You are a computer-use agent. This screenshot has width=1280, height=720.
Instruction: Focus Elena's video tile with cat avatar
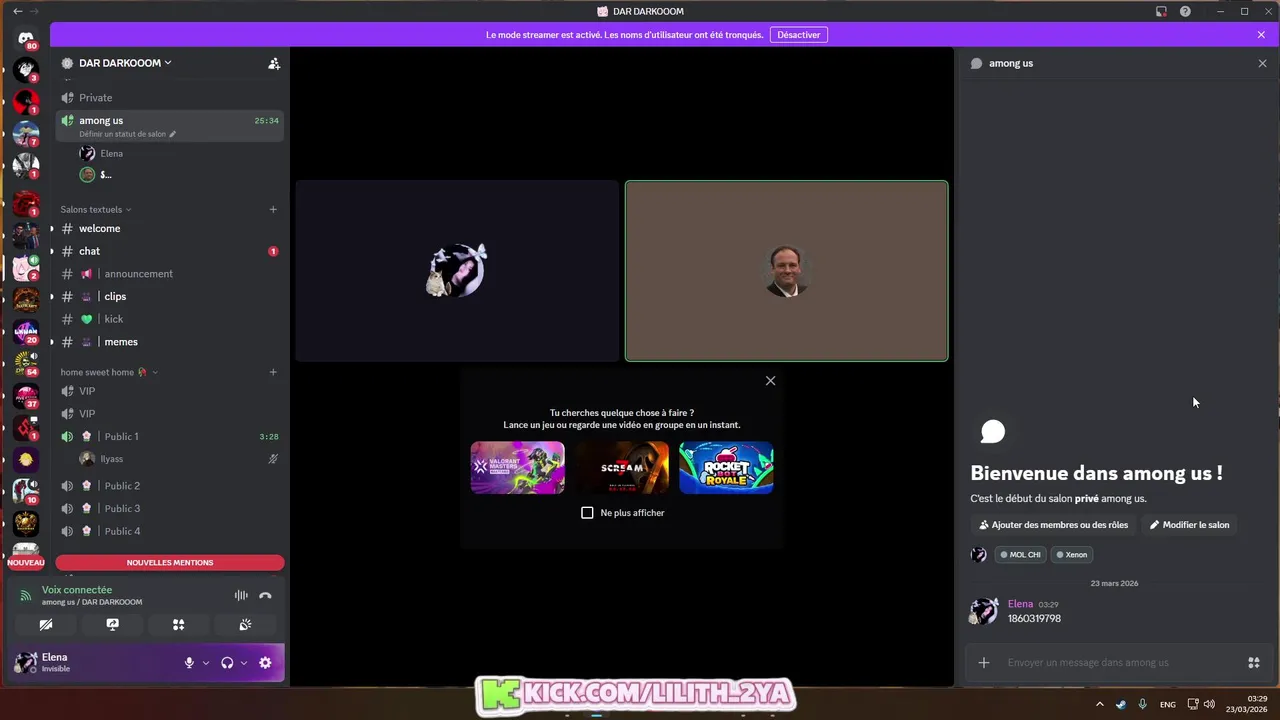[457, 271]
